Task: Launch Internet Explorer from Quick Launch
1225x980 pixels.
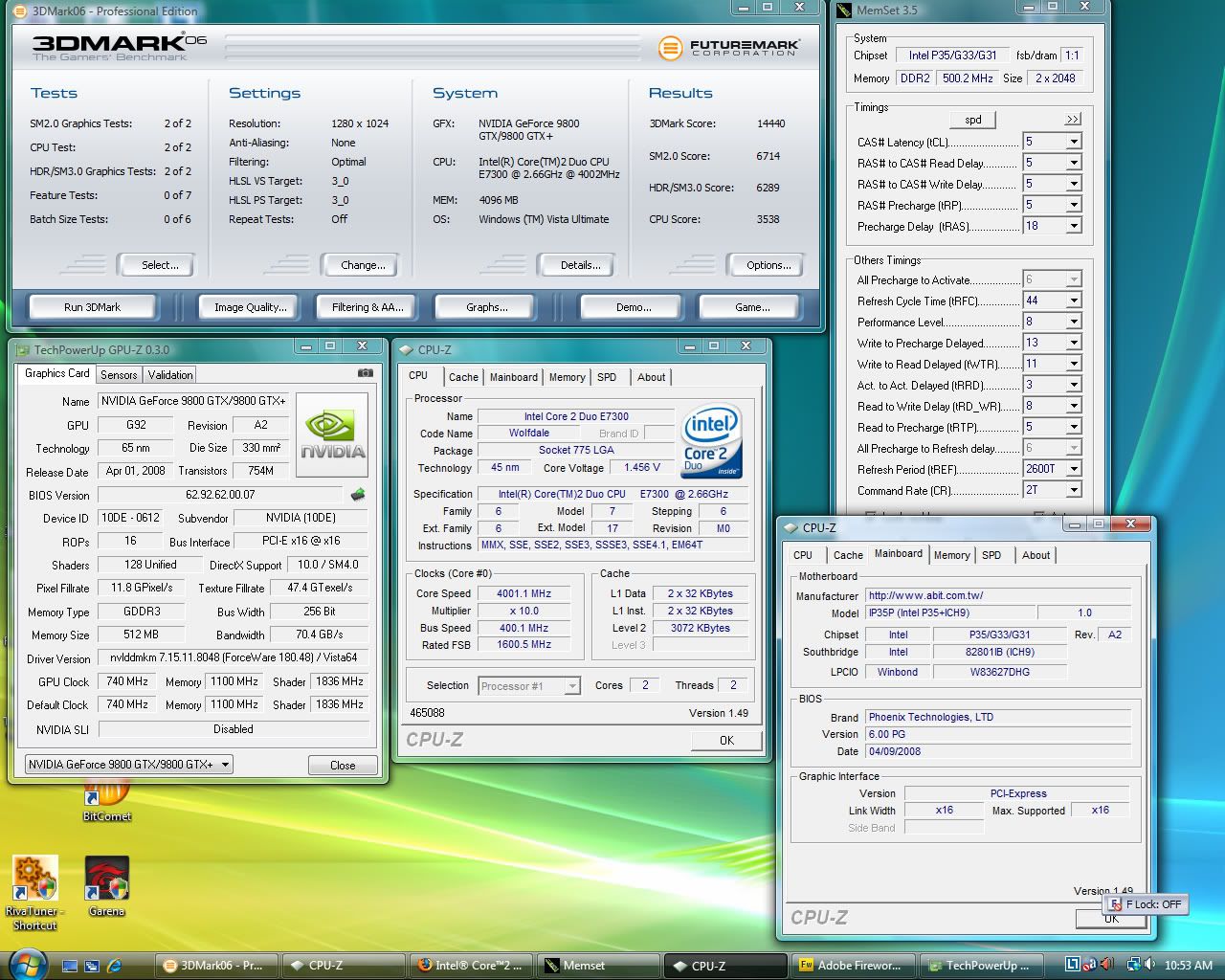Action: click(115, 966)
